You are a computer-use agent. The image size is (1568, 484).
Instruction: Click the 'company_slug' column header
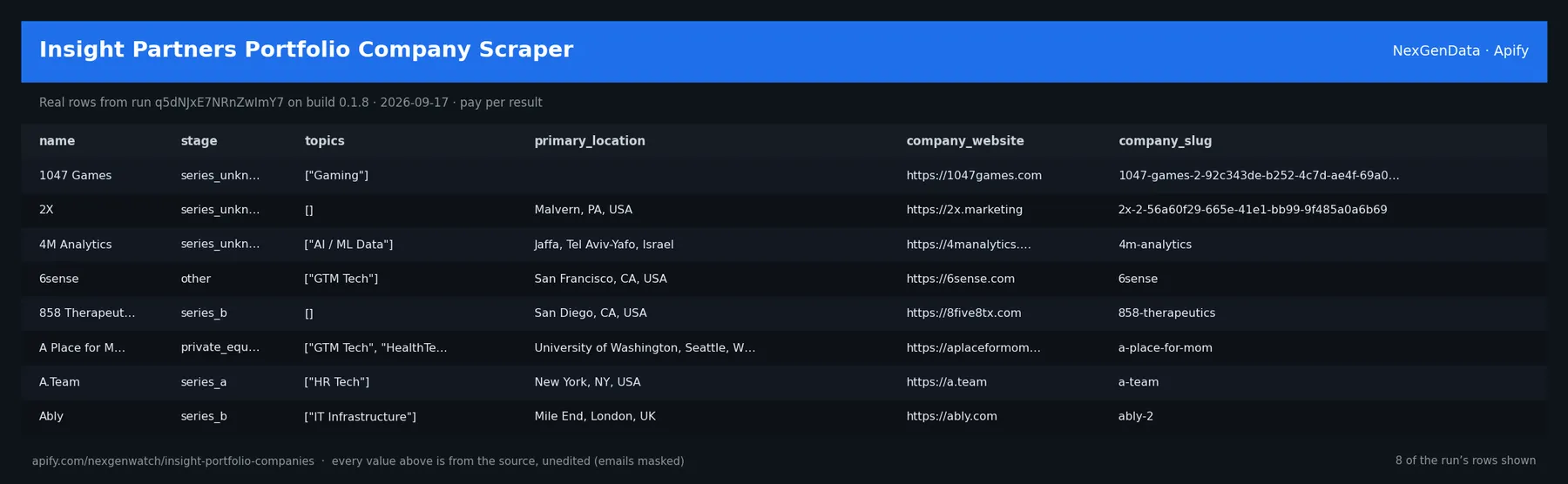point(1165,141)
